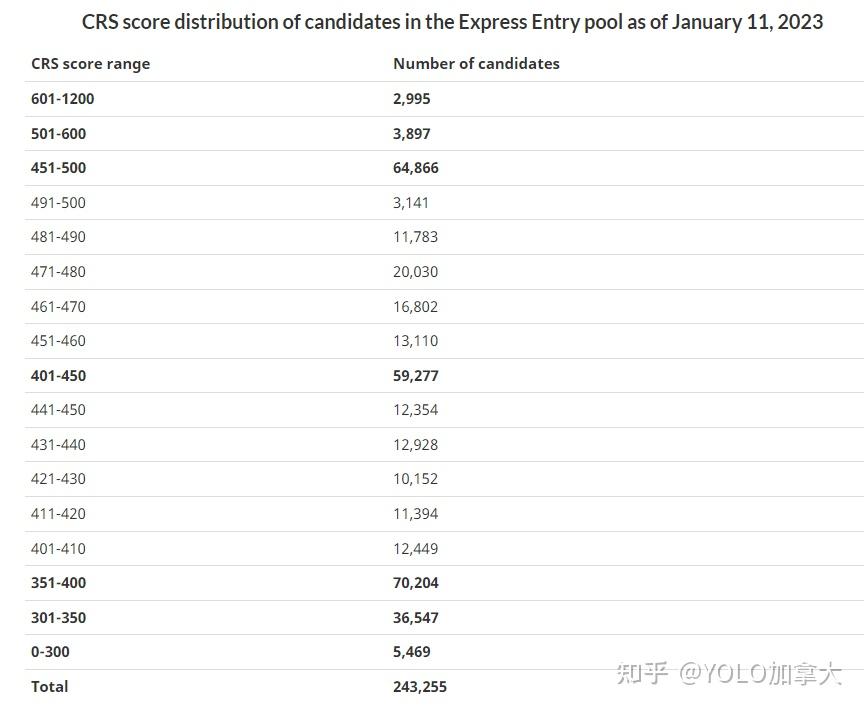Click the 2,995 candidates value

[x=412, y=99]
